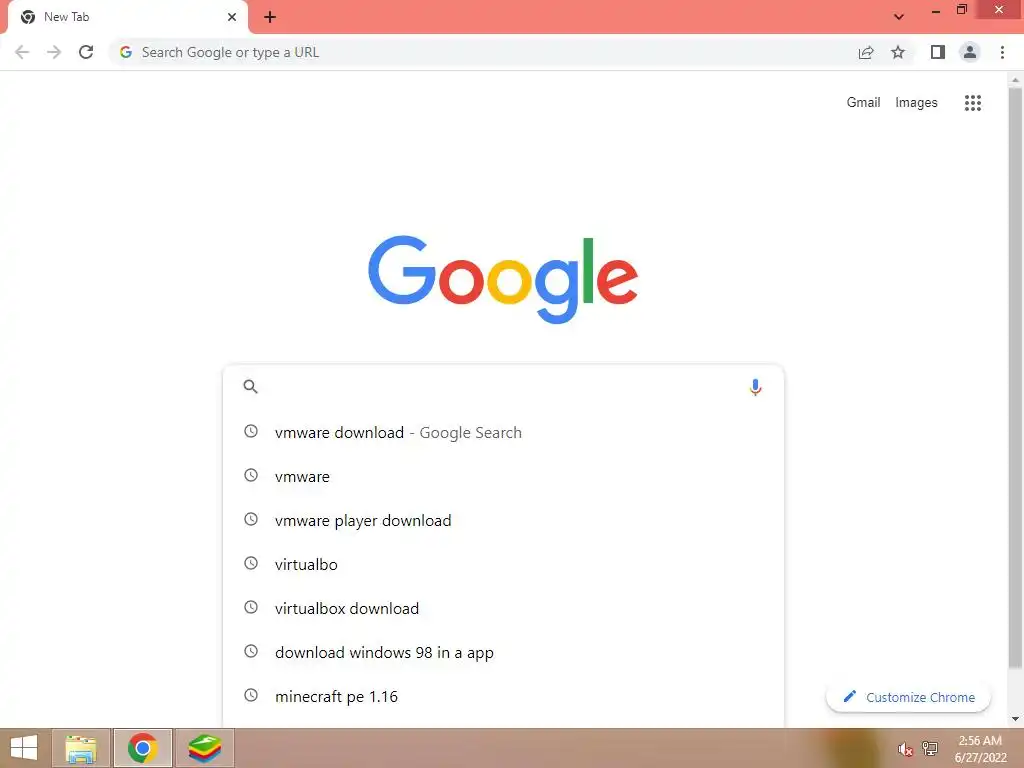Choose 'vmware' suggestion
This screenshot has height=768, width=1024.
[503, 477]
